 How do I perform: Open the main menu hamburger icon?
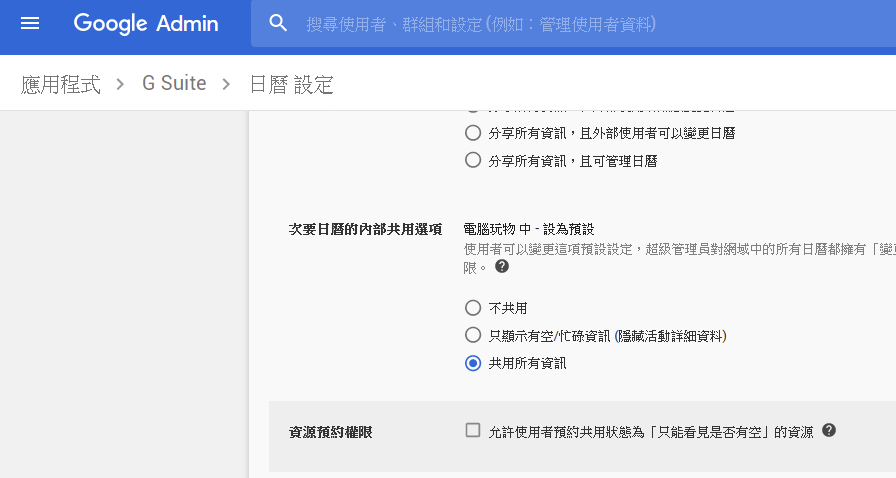(30, 23)
